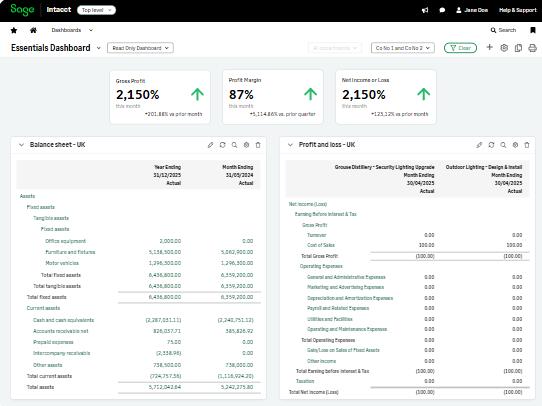Click the favorites star icon

tap(14, 30)
